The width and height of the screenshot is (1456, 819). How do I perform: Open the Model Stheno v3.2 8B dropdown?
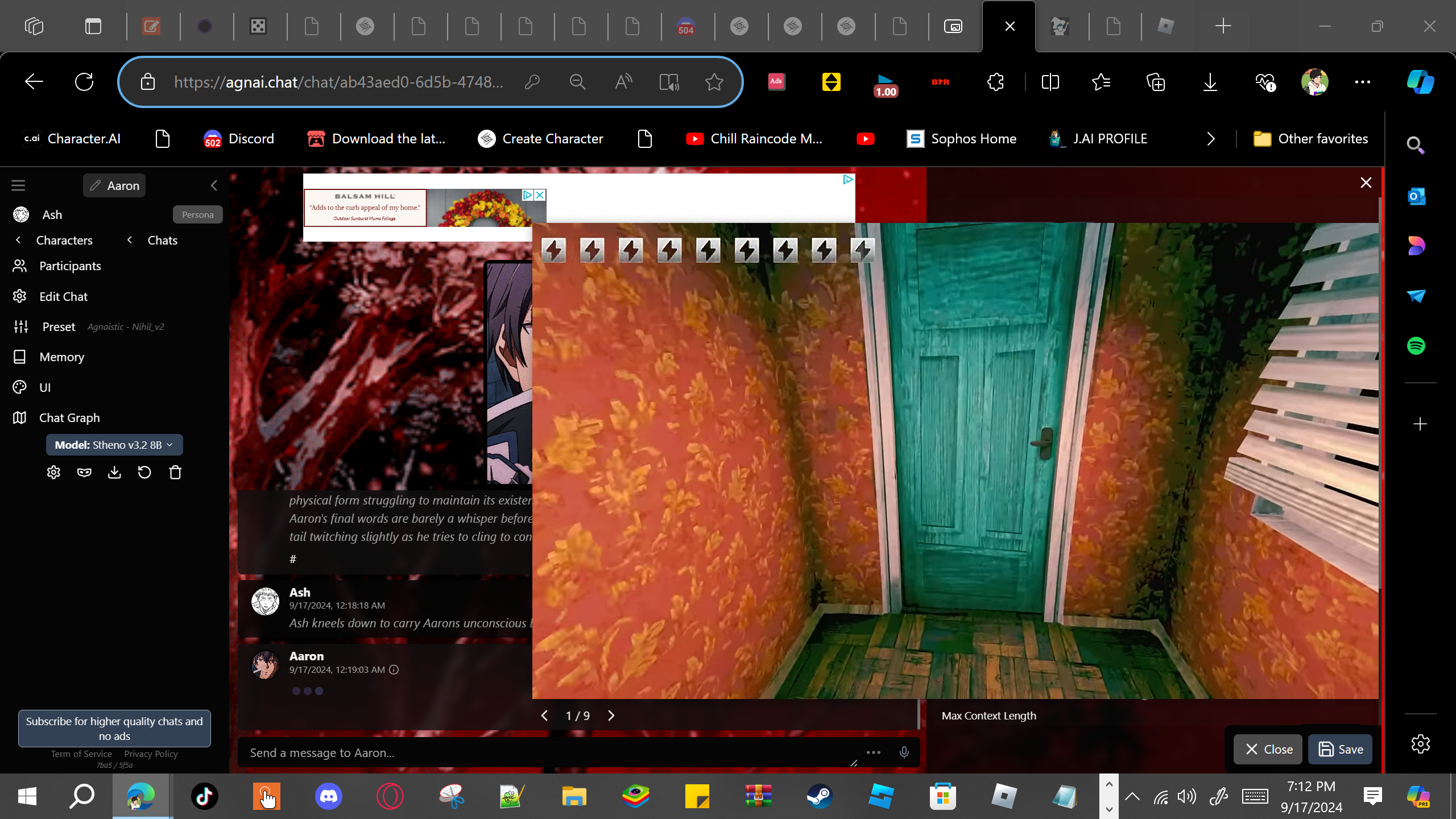pyautogui.click(x=114, y=445)
